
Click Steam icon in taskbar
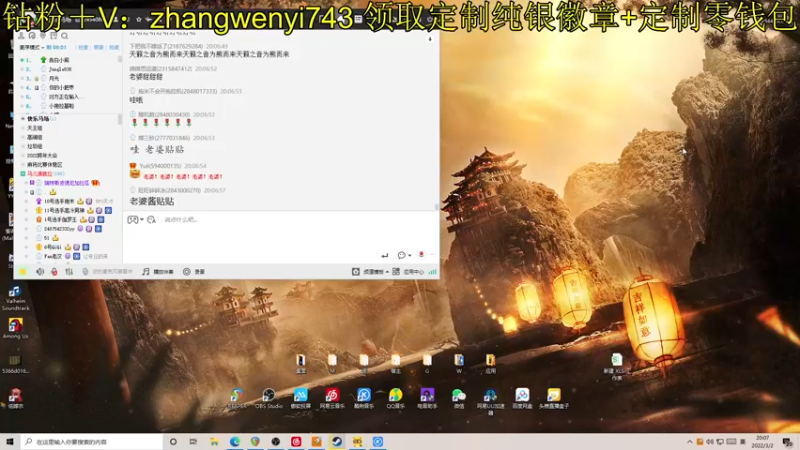point(337,441)
